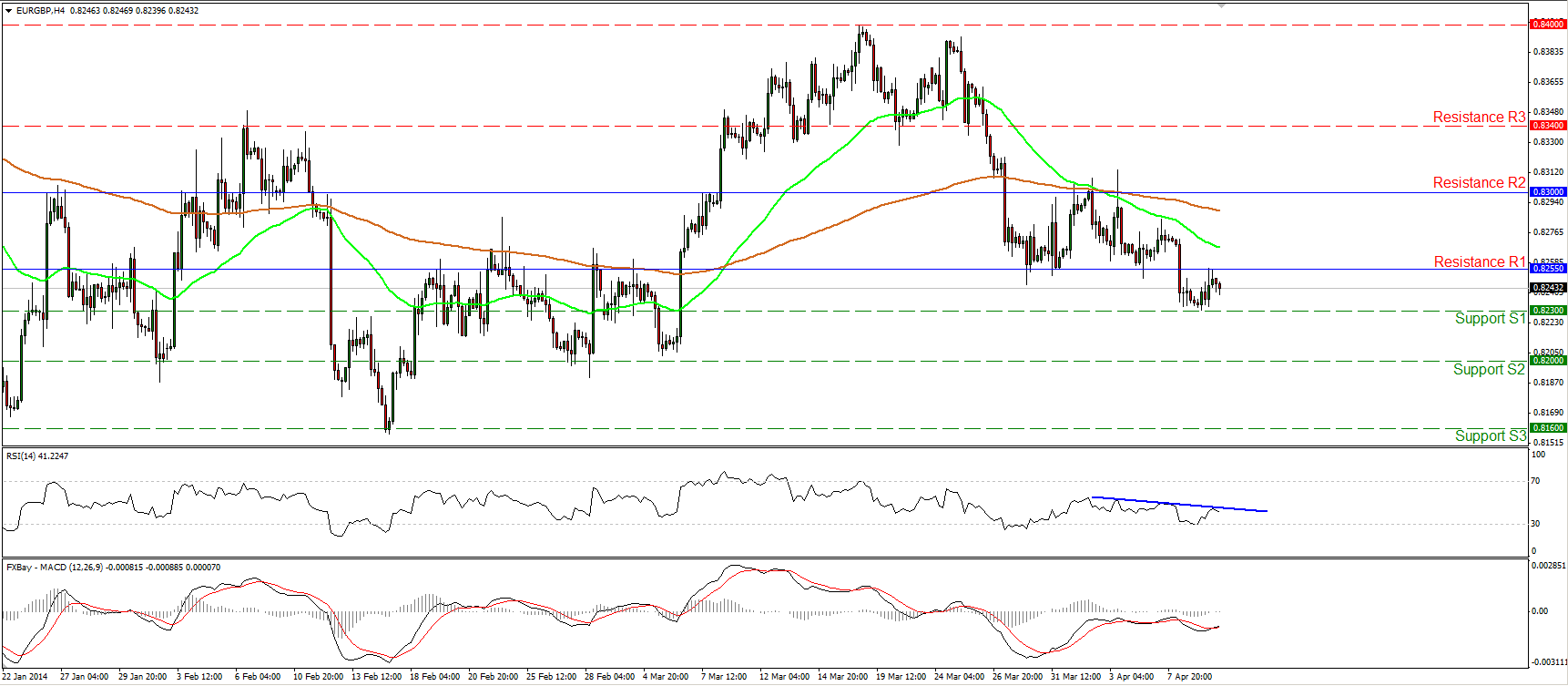Select the RSI(14) 41.2247 indicator label
This screenshot has height=686, width=1568.
point(37,456)
